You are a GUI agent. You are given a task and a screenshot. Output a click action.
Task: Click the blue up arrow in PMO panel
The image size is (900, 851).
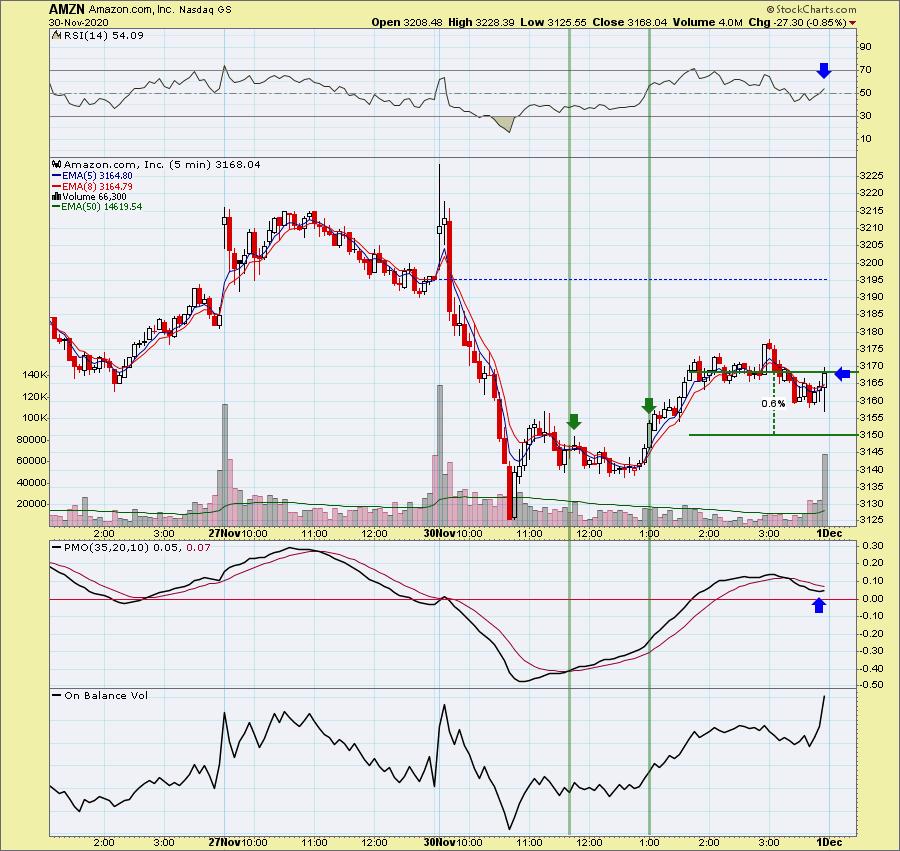819,605
